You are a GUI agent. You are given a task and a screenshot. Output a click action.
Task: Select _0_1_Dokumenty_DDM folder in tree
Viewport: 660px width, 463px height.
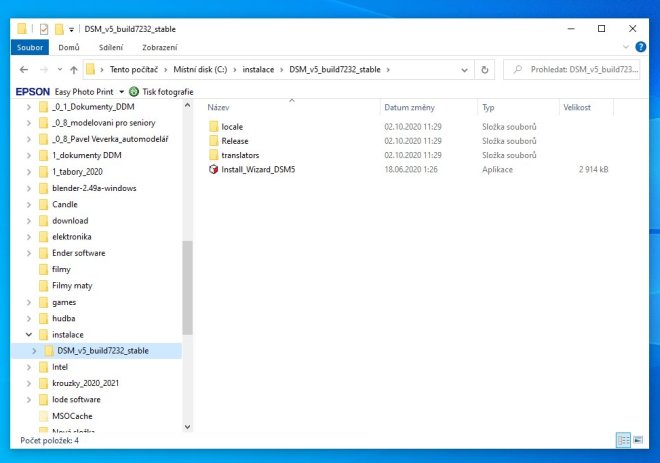(x=93, y=107)
